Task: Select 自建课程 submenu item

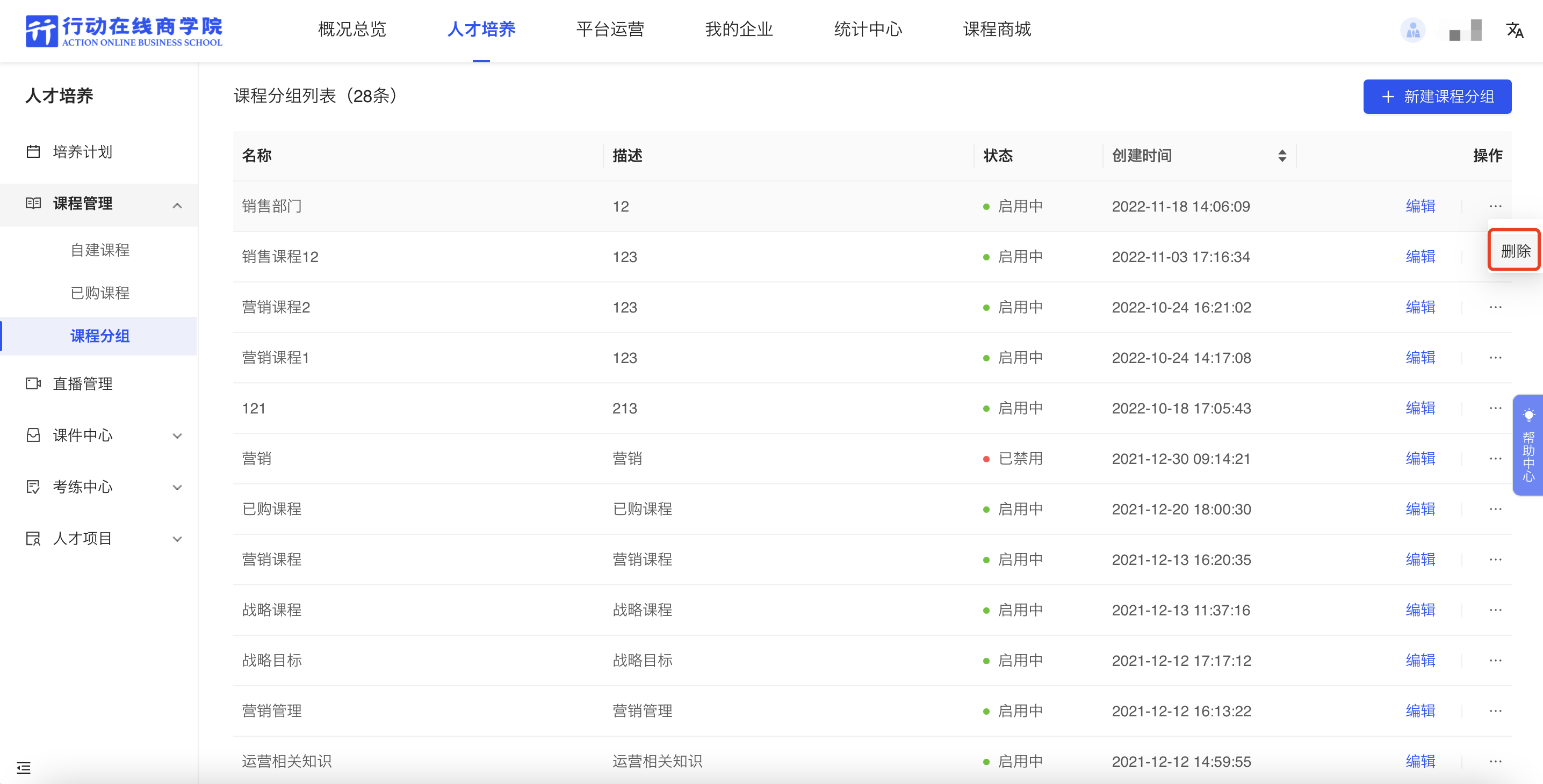Action: pos(100,250)
